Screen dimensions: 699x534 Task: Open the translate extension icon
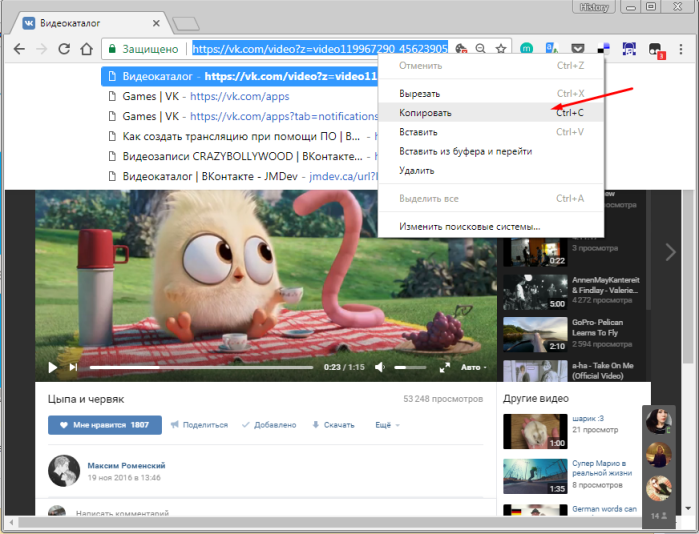pyautogui.click(x=552, y=48)
